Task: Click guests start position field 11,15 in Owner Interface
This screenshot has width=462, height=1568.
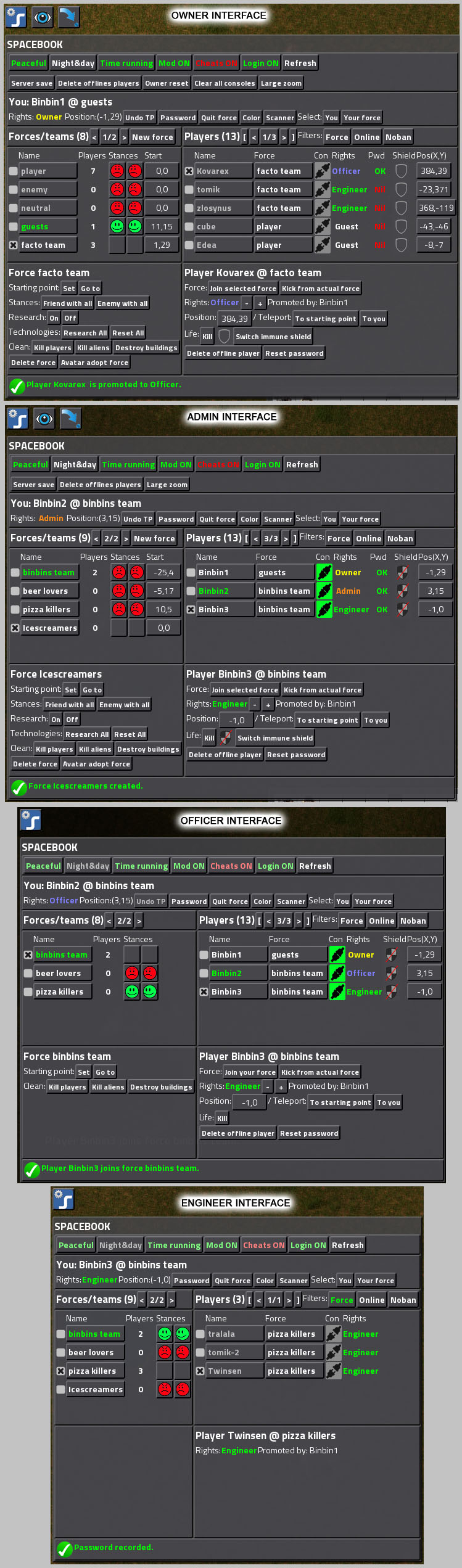Action: coord(162,226)
